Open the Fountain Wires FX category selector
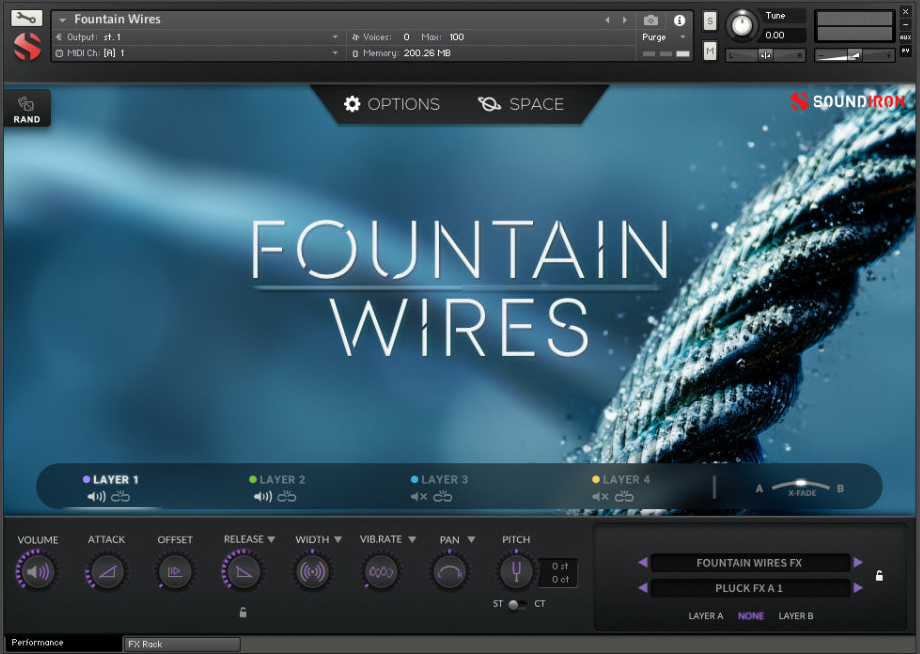This screenshot has height=654, width=920. pyautogui.click(x=750, y=562)
